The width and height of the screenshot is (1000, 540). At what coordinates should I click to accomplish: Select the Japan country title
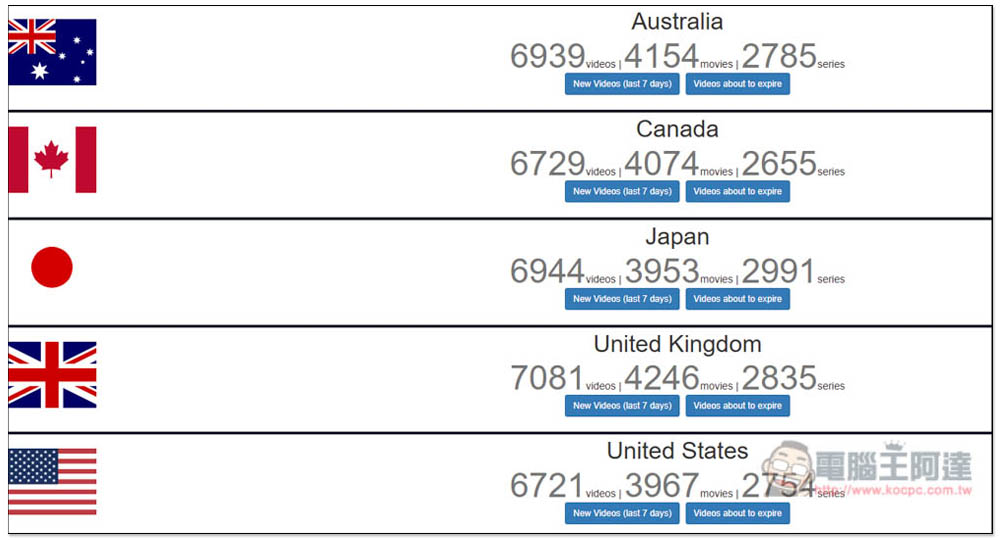tap(677, 237)
